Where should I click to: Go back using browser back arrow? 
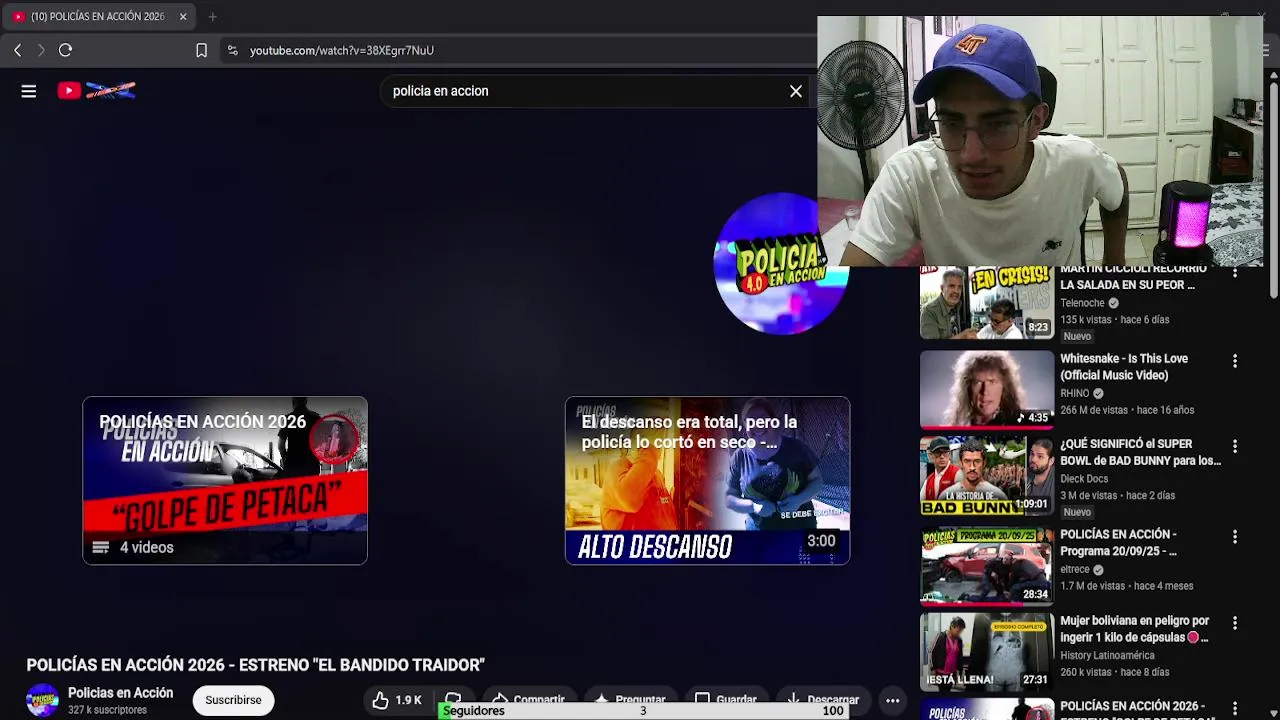click(x=18, y=50)
